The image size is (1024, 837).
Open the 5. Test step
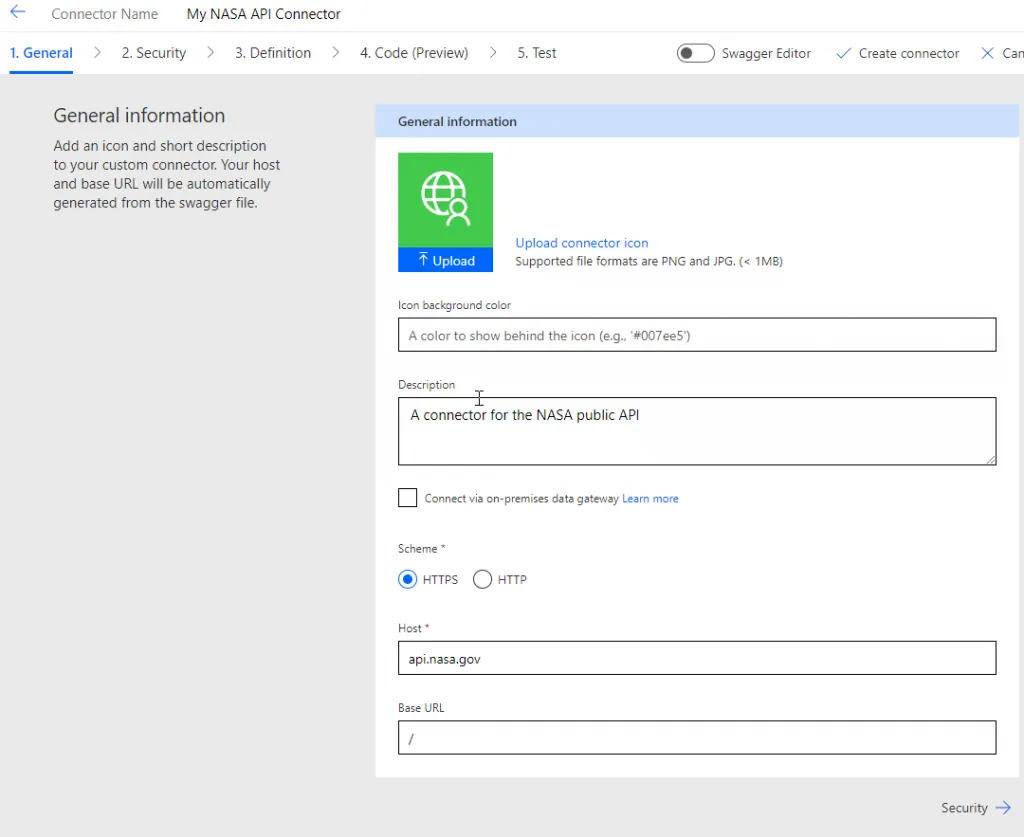coord(537,53)
